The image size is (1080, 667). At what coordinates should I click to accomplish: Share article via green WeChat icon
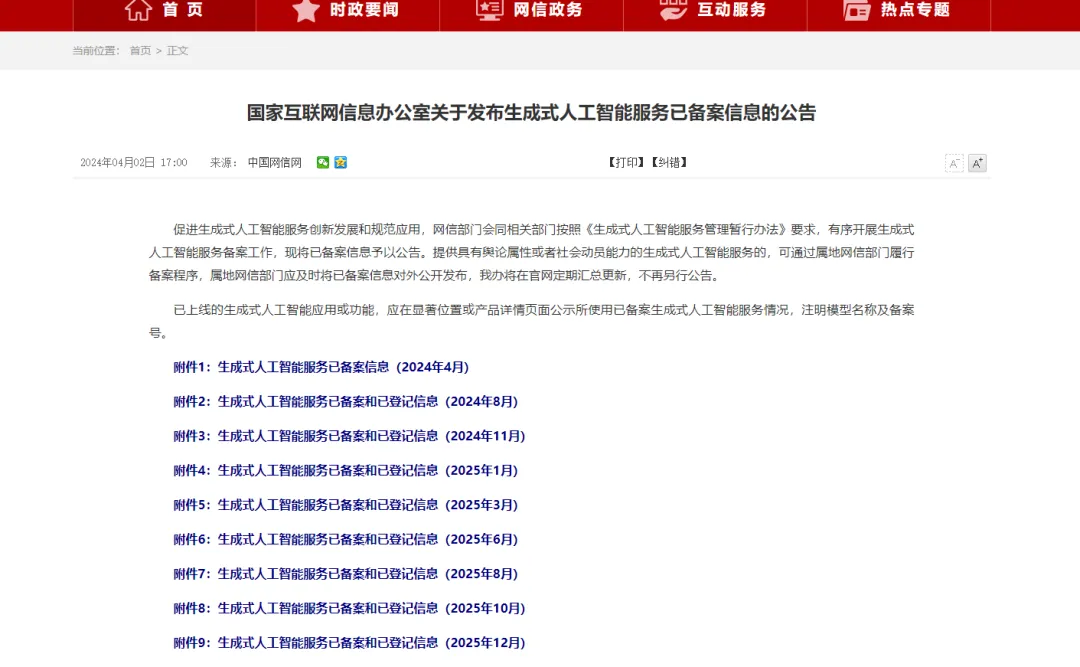322,163
